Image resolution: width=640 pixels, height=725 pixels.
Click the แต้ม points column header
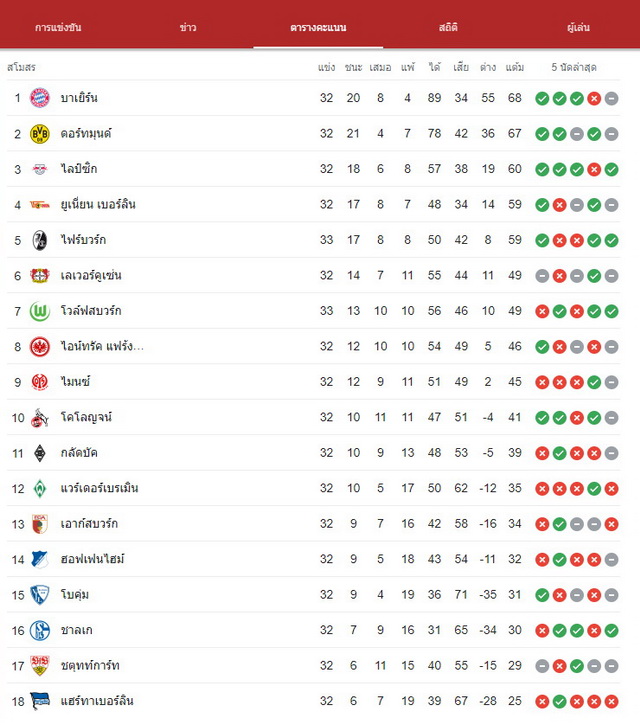pyautogui.click(x=515, y=68)
